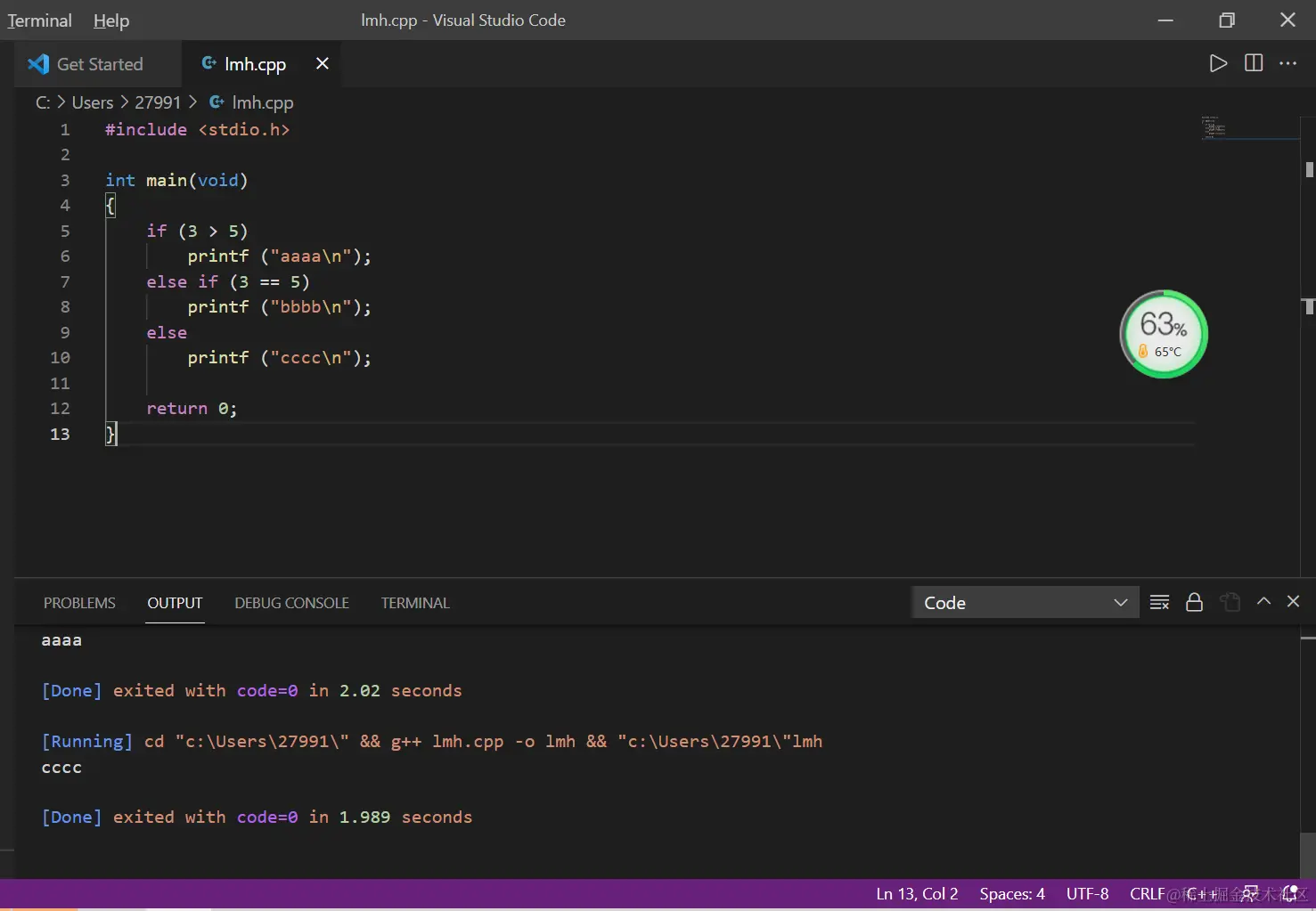Clear the output using the list icon
This screenshot has height=911, width=1316.
pos(1159,603)
